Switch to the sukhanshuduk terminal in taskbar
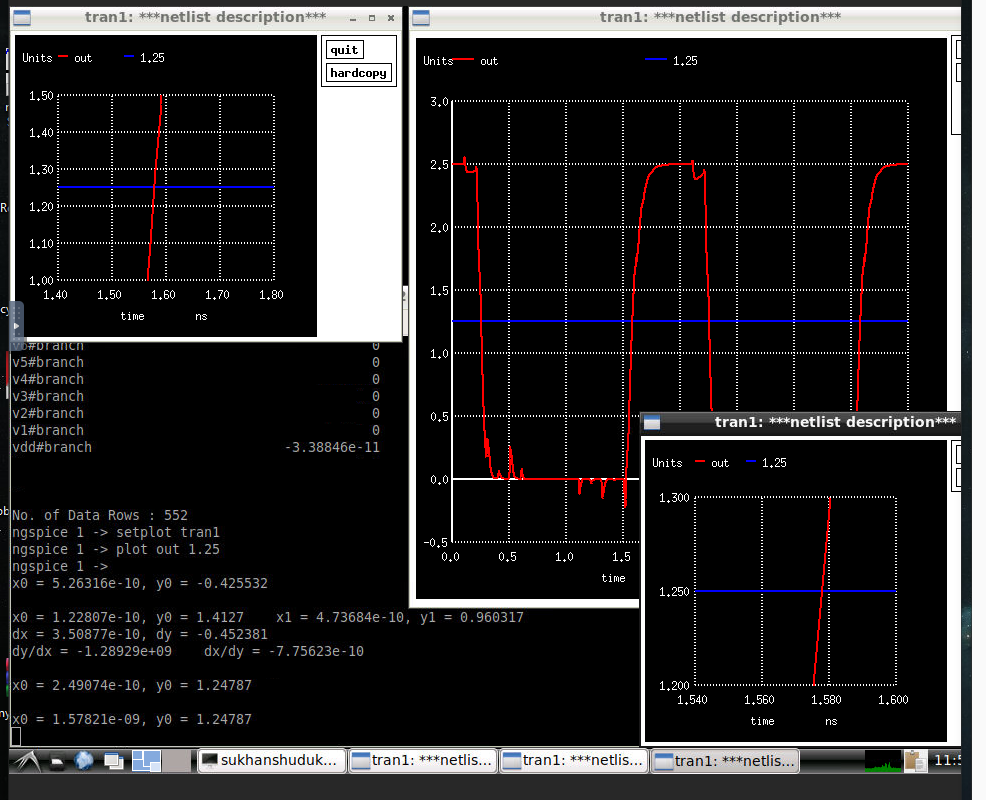Image resolution: width=986 pixels, height=800 pixels. 270,760
